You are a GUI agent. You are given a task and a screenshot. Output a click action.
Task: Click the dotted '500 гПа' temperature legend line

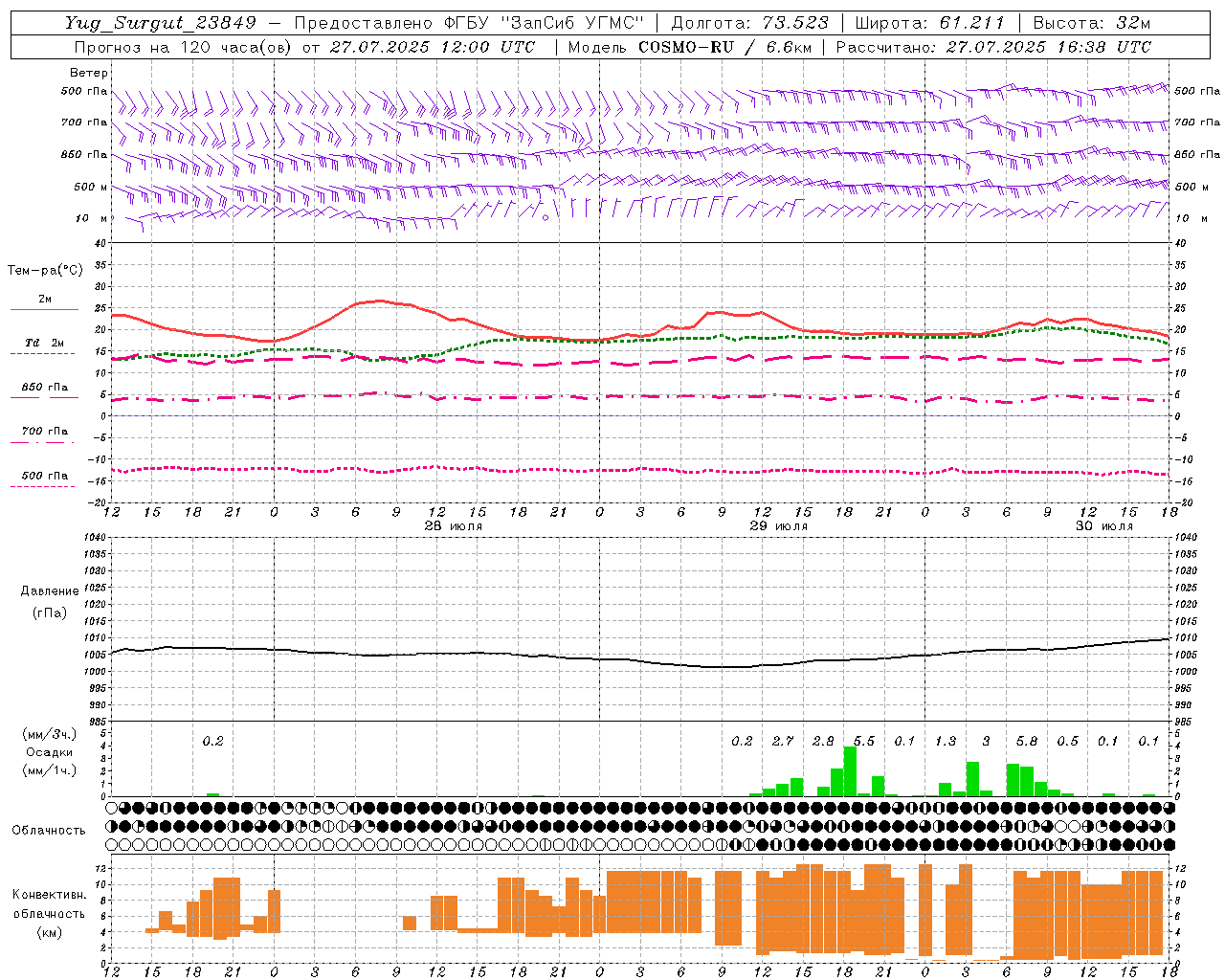(43, 486)
